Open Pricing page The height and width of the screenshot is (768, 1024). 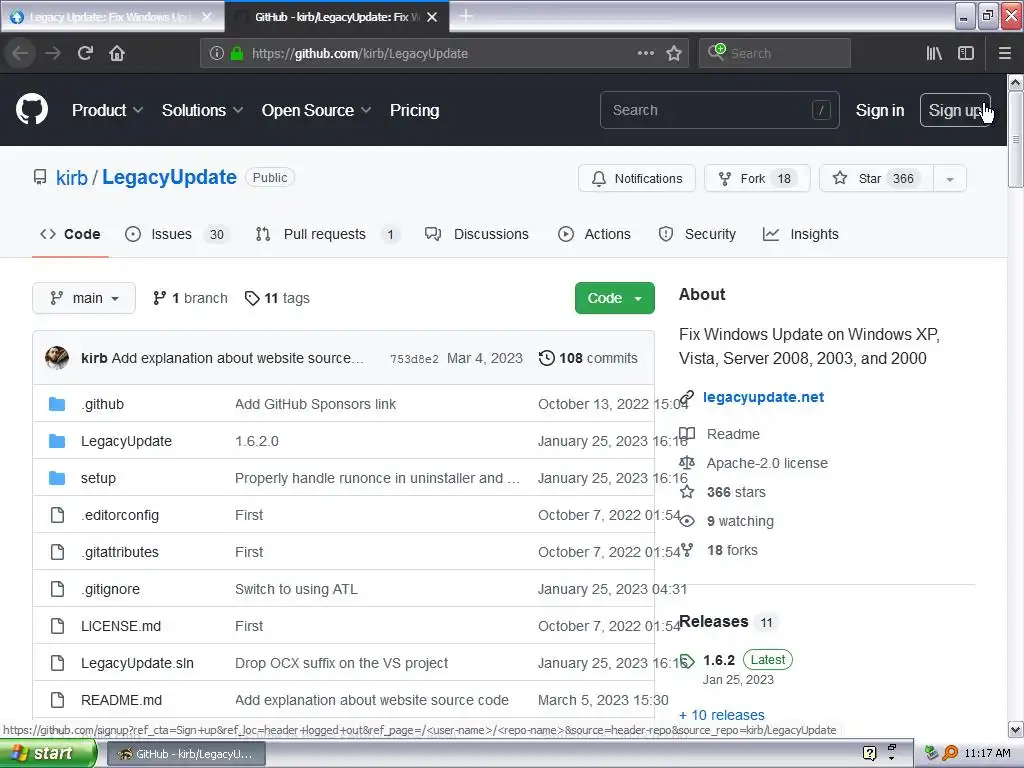click(414, 110)
